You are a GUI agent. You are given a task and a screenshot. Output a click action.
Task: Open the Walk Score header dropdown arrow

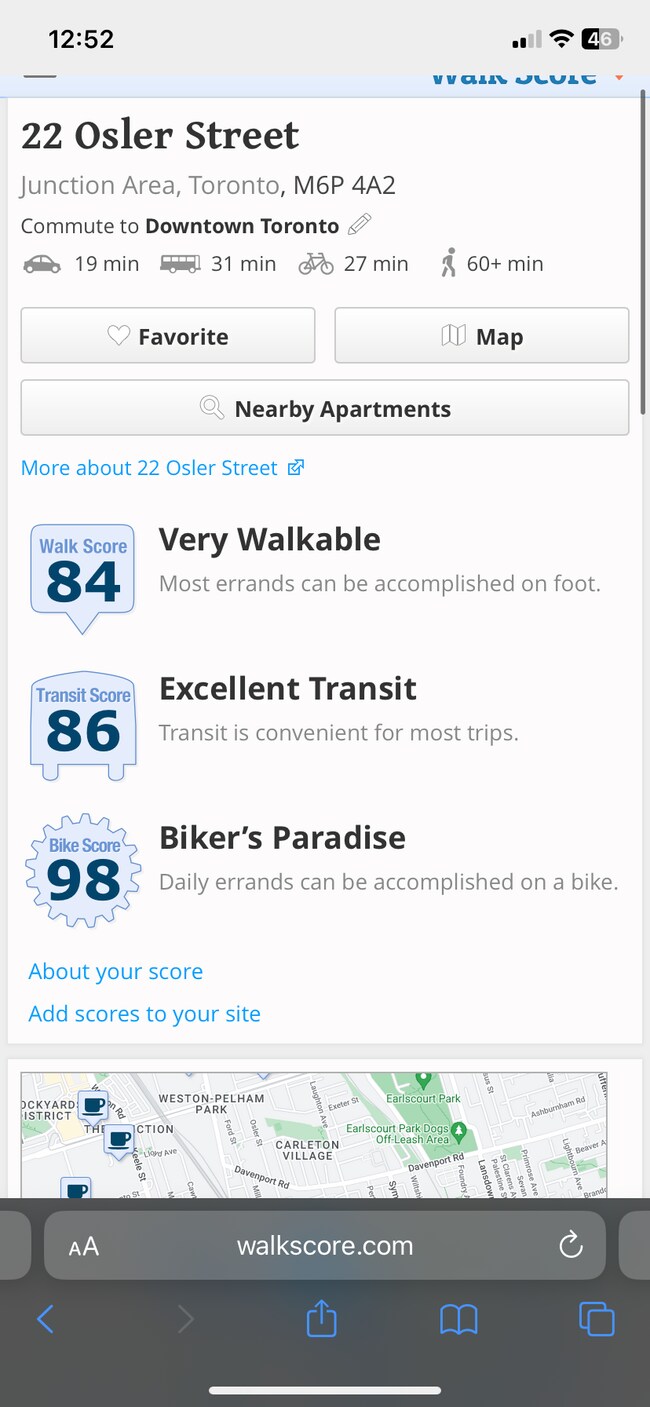(619, 78)
